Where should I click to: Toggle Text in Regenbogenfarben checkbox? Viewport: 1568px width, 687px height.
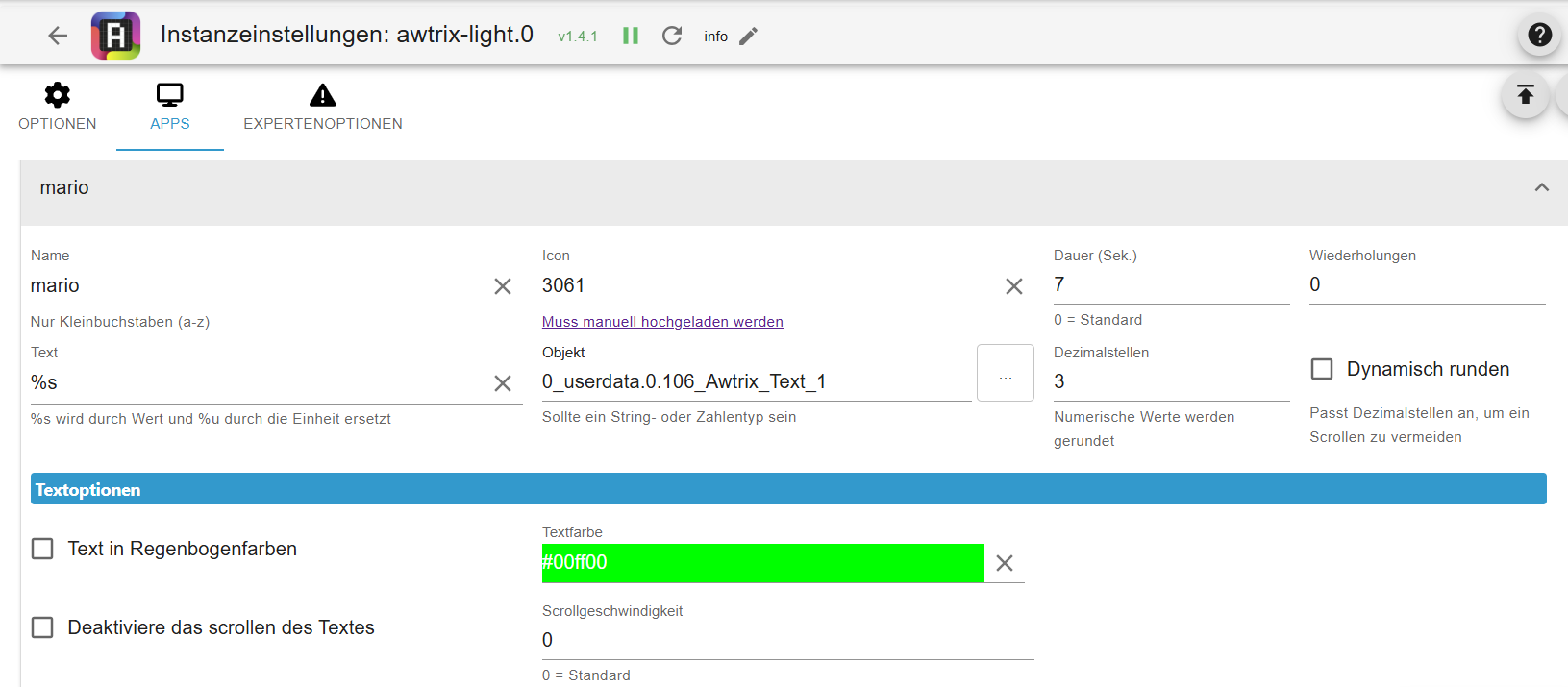point(42,549)
